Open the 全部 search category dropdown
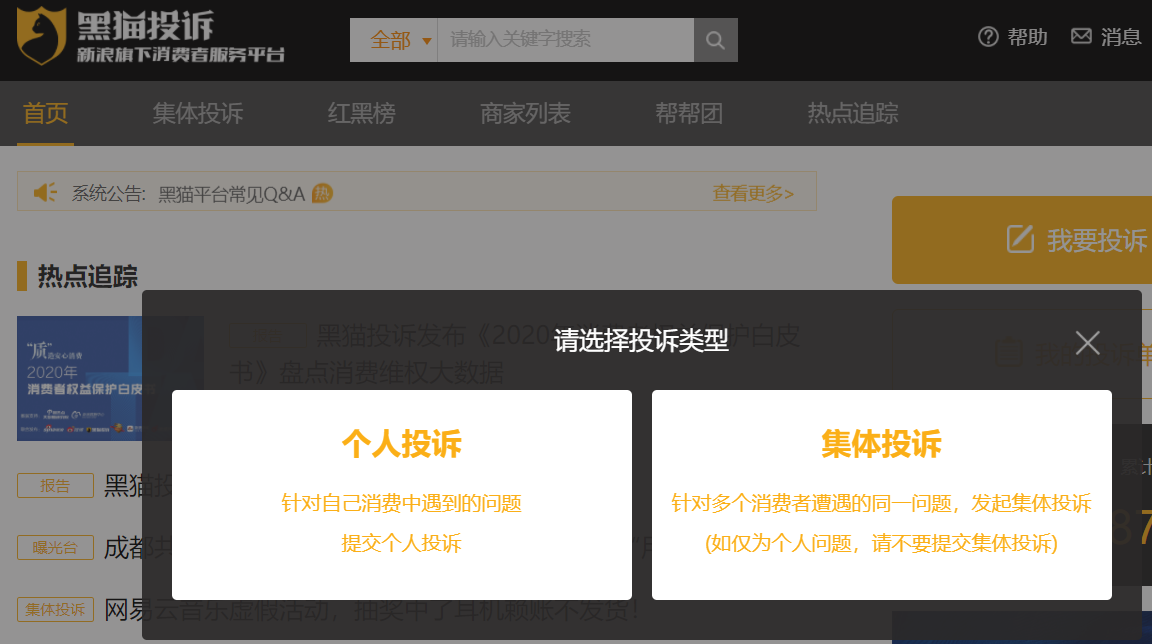 tap(394, 39)
